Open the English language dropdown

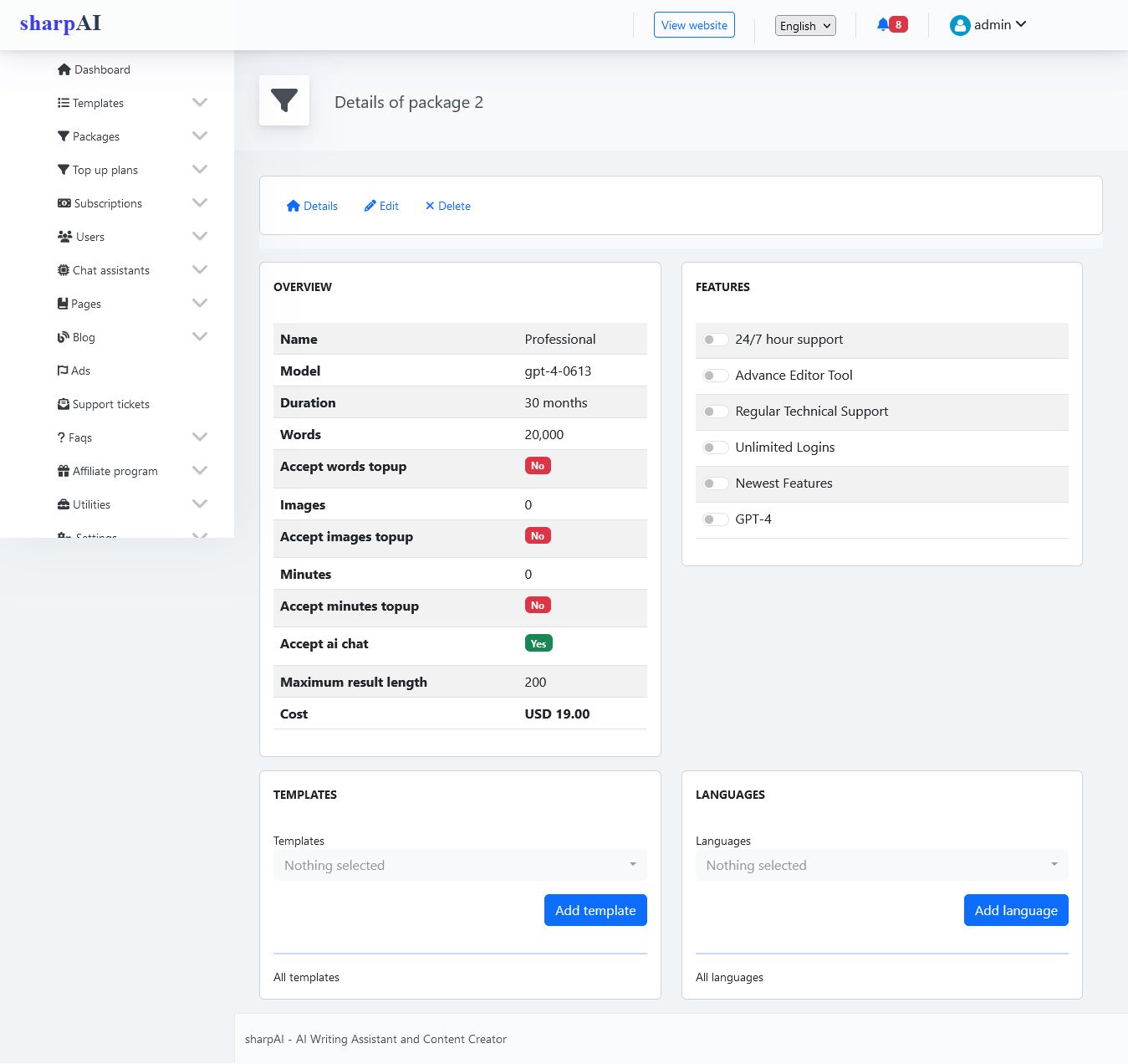click(x=805, y=26)
